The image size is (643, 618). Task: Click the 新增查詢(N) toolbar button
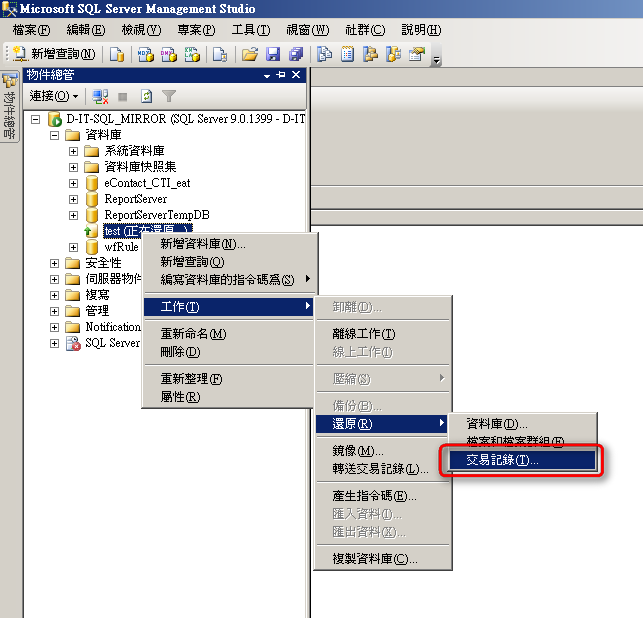pos(54,54)
